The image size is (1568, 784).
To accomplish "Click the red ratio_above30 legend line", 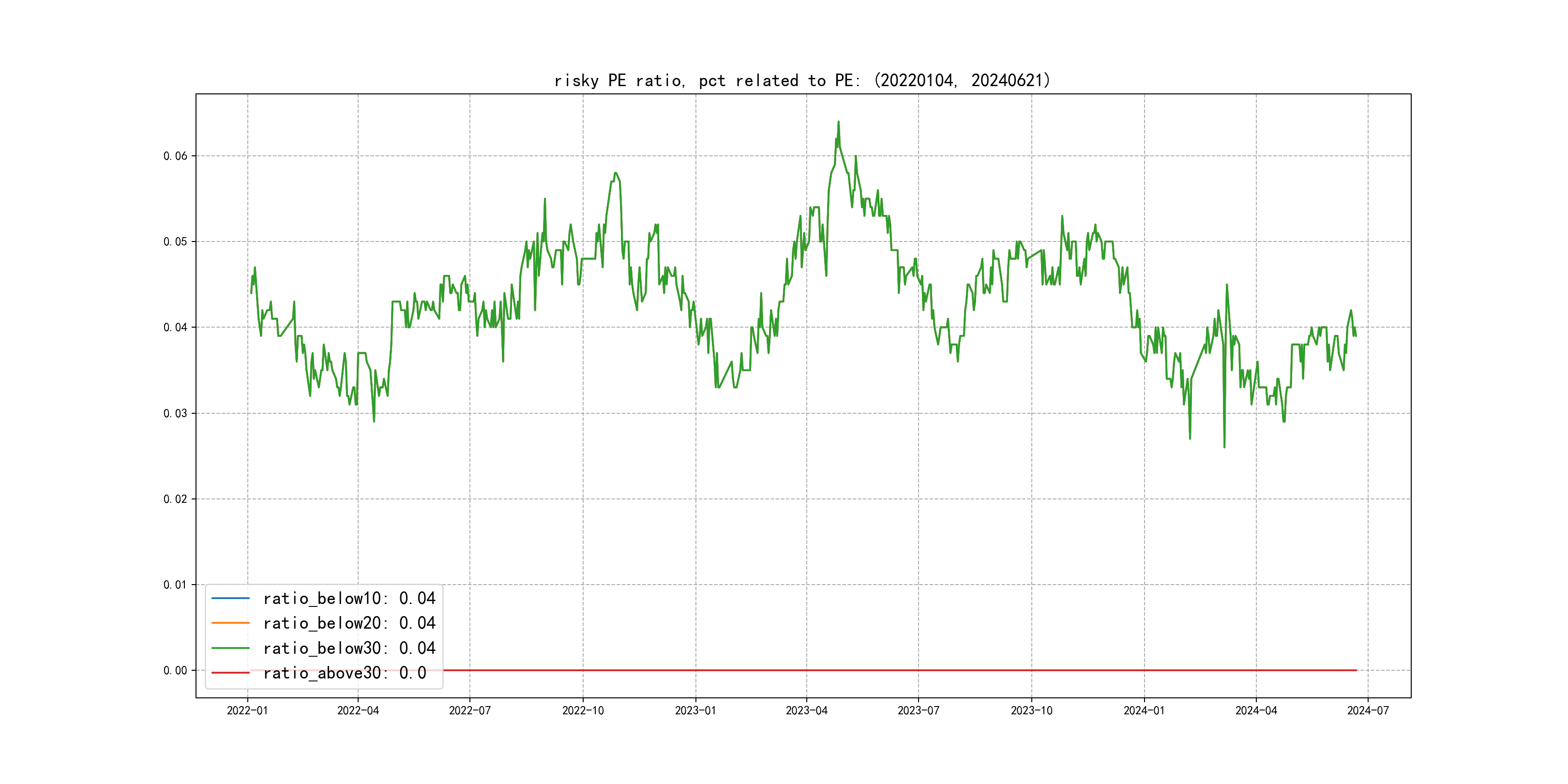I will click(230, 673).
